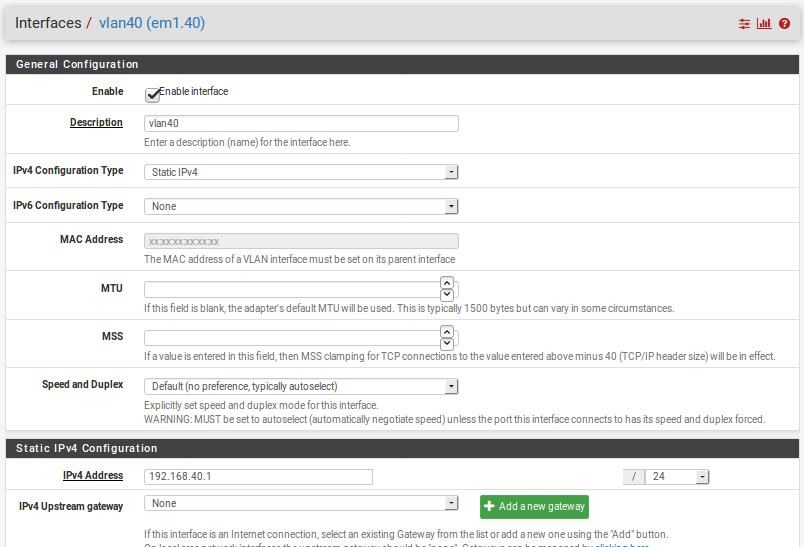This screenshot has height=547, width=804.
Task: Open related settings sliders icon
Action: (744, 24)
